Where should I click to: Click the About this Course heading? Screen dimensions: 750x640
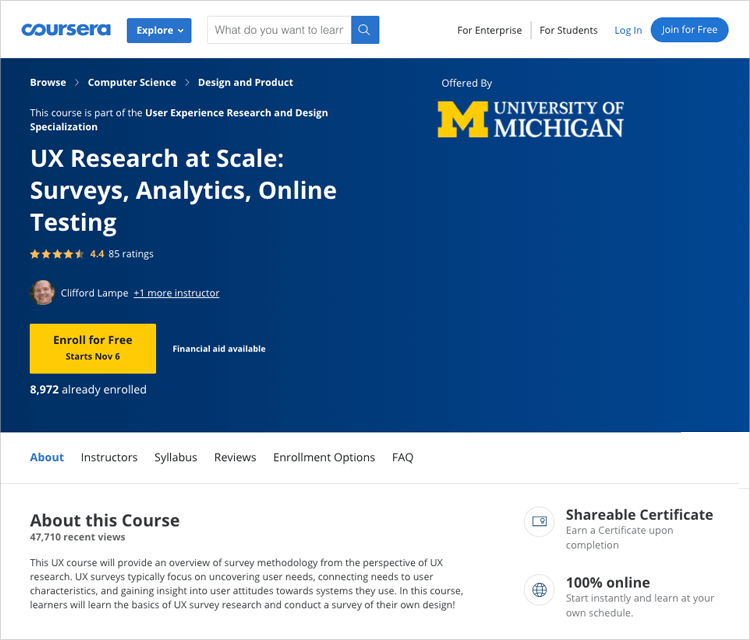click(105, 520)
